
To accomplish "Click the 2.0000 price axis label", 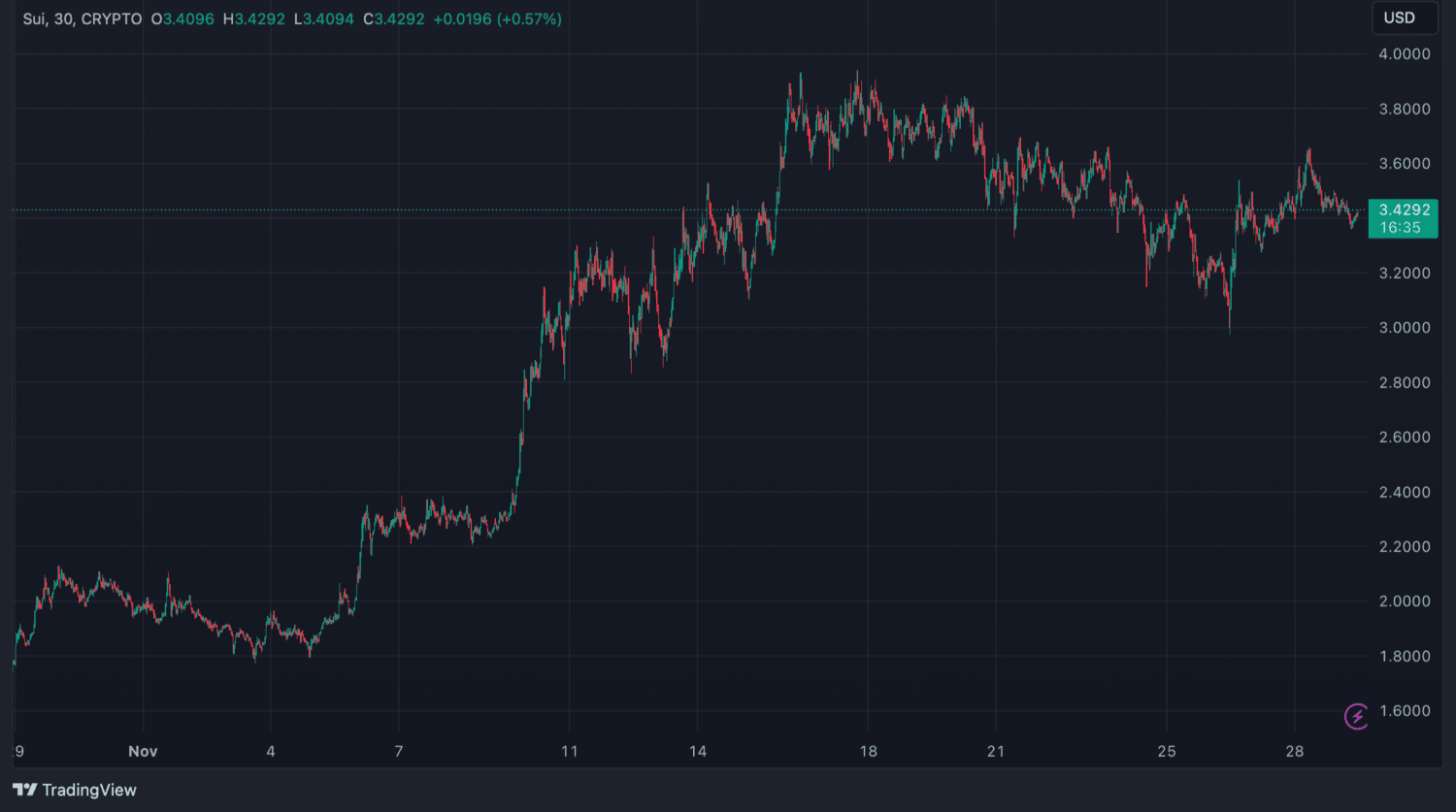I will 1404,601.
